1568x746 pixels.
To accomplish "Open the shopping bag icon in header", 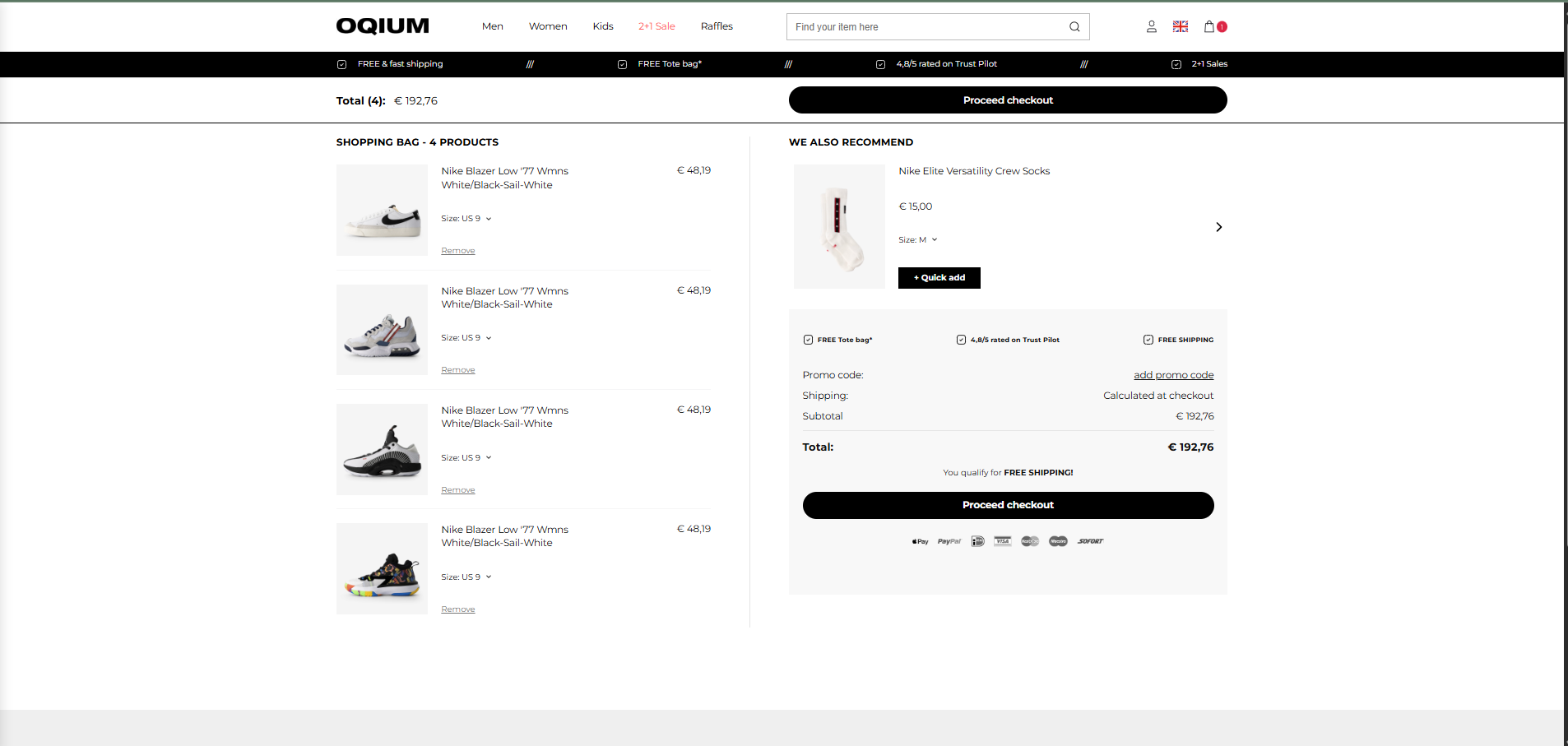I will point(1209,26).
